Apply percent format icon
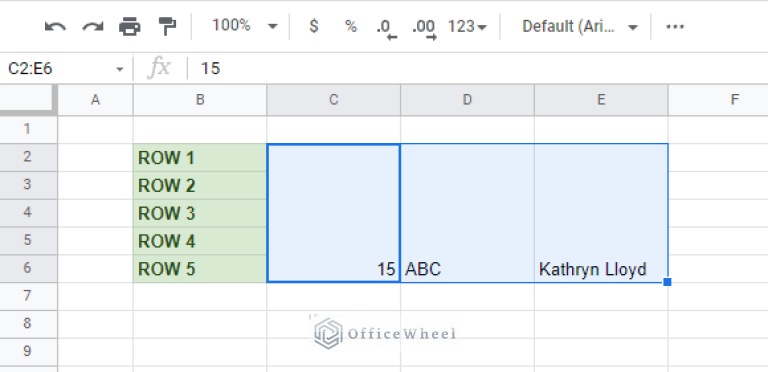Viewport: 768px width, 372px height. coord(351,26)
